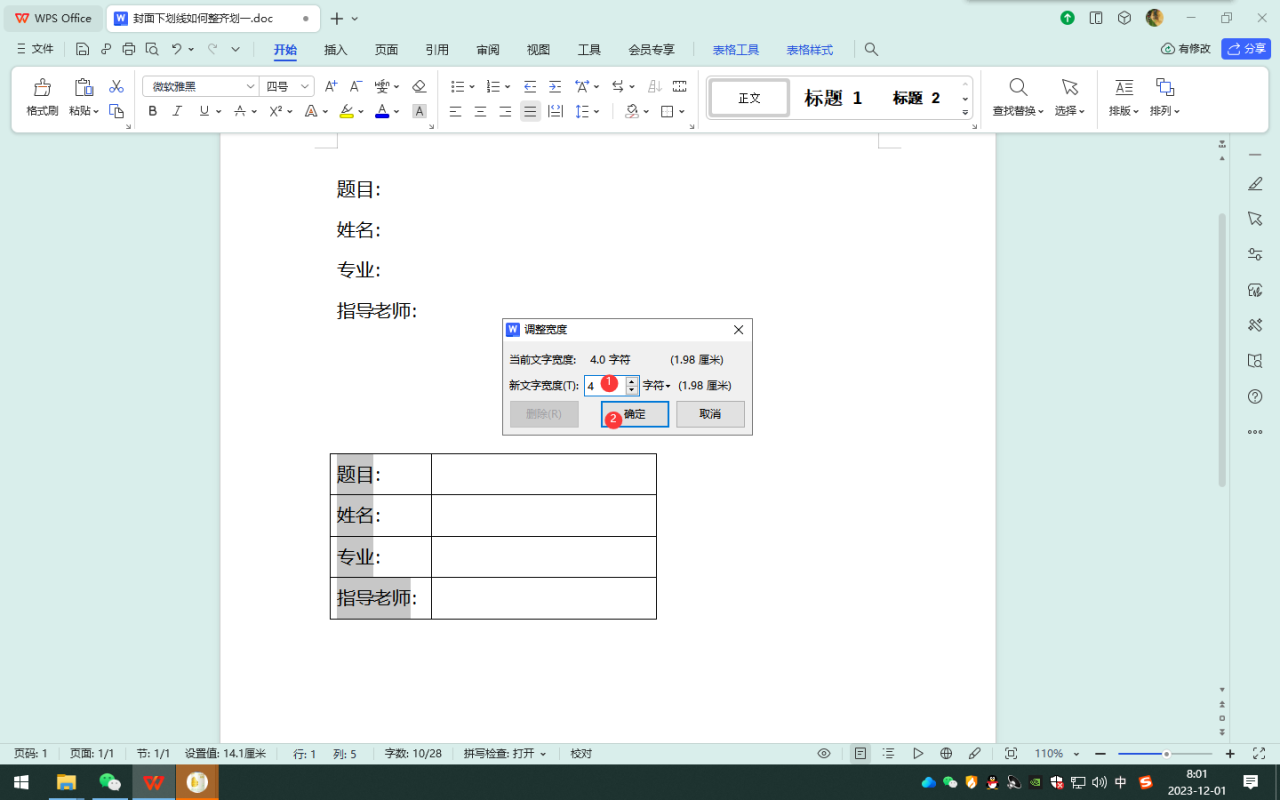Click the volume speaker tray icon
This screenshot has width=1280, height=800.
(x=1099, y=782)
